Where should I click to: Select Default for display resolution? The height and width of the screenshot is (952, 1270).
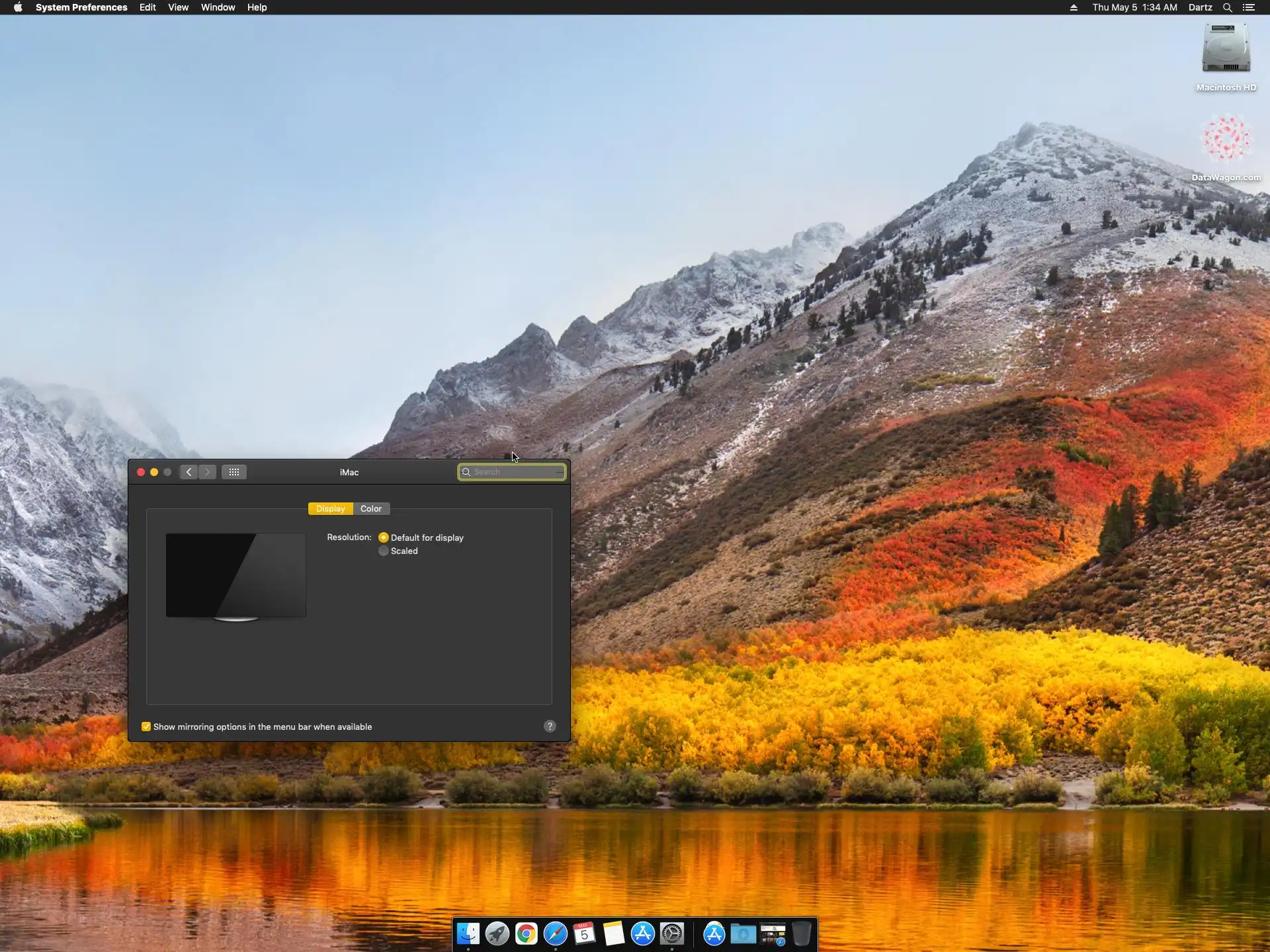384,537
